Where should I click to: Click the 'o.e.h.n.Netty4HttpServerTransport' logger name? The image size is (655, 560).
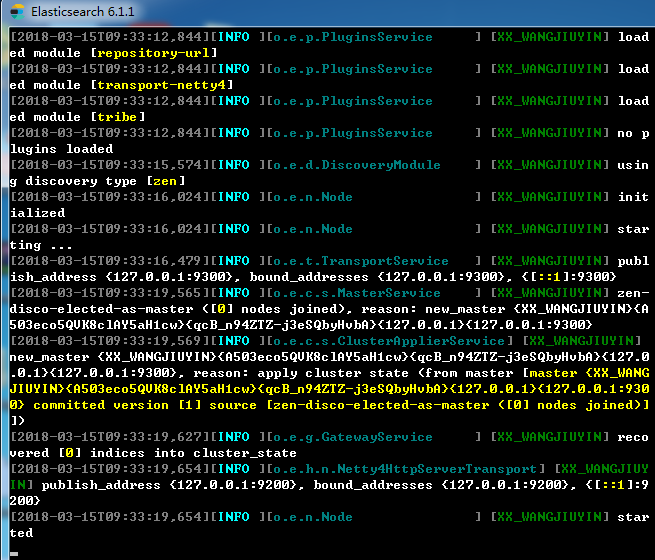tap(405, 469)
